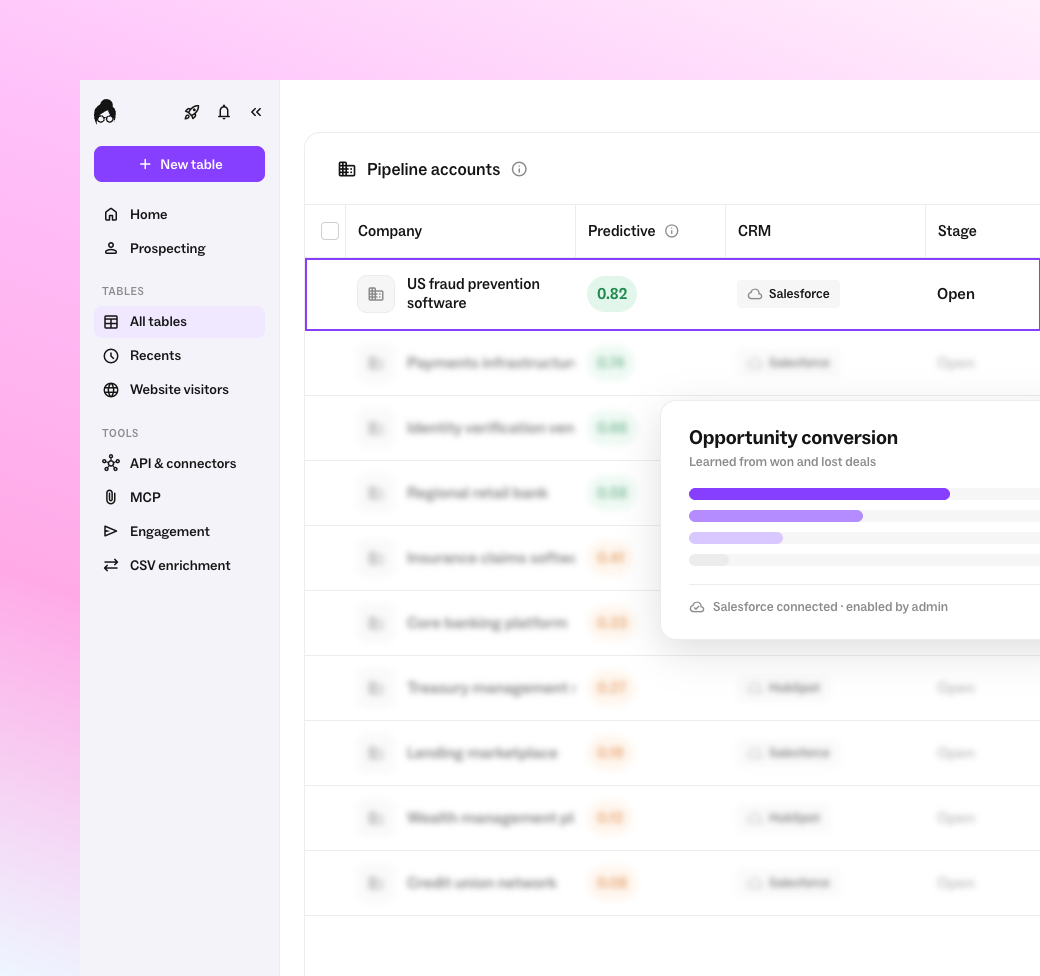The width and height of the screenshot is (1040, 976).
Task: Collapse the sidebar with the double chevron
Action: pos(256,112)
